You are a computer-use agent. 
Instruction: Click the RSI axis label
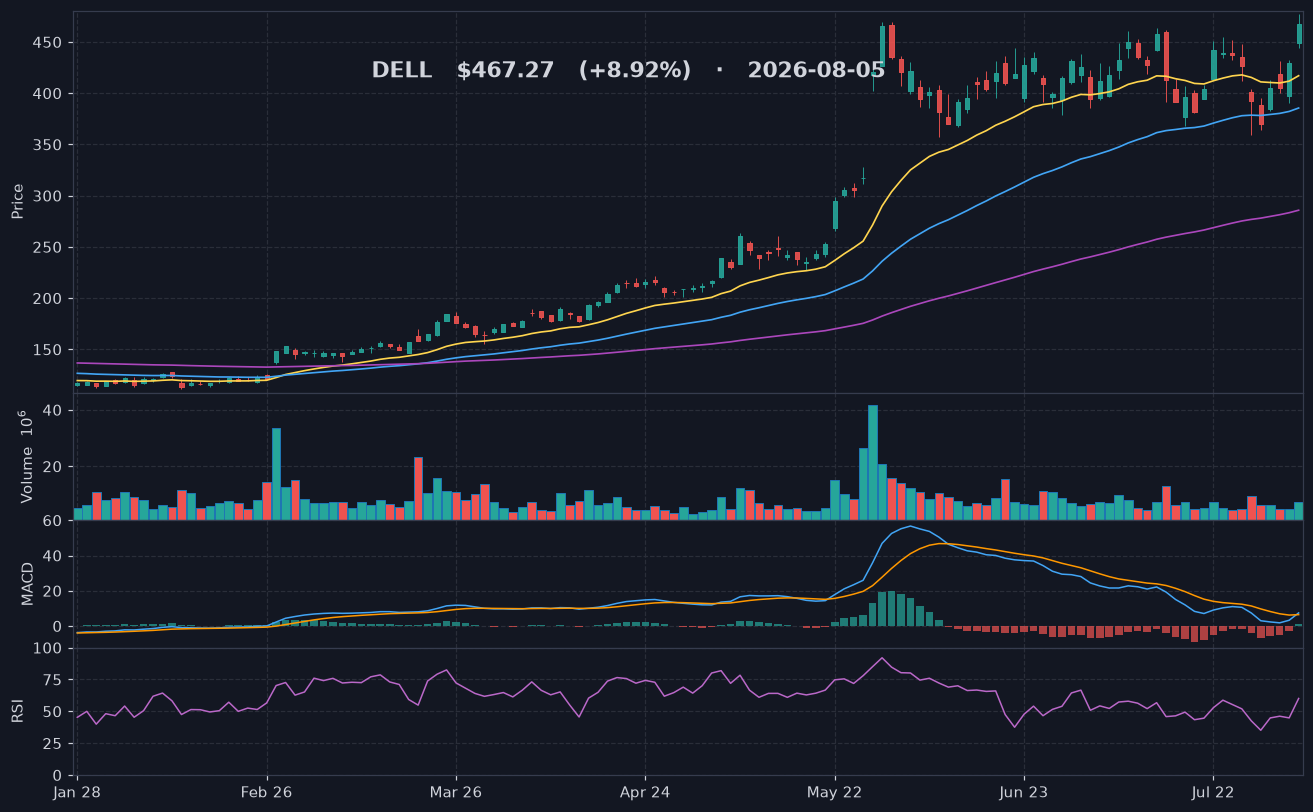pos(17,710)
